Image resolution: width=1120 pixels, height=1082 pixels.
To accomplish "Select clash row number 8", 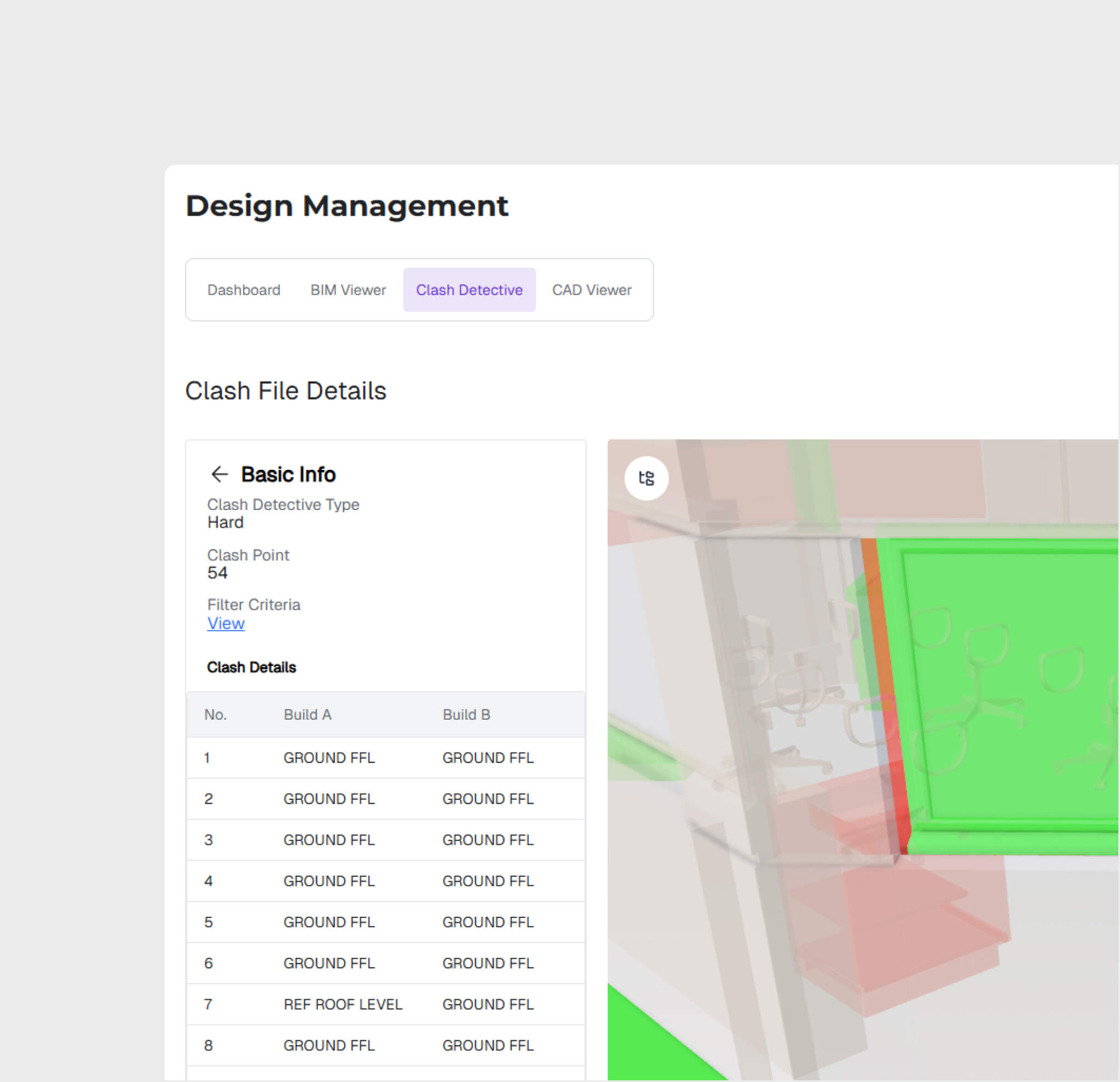I will (385, 1046).
